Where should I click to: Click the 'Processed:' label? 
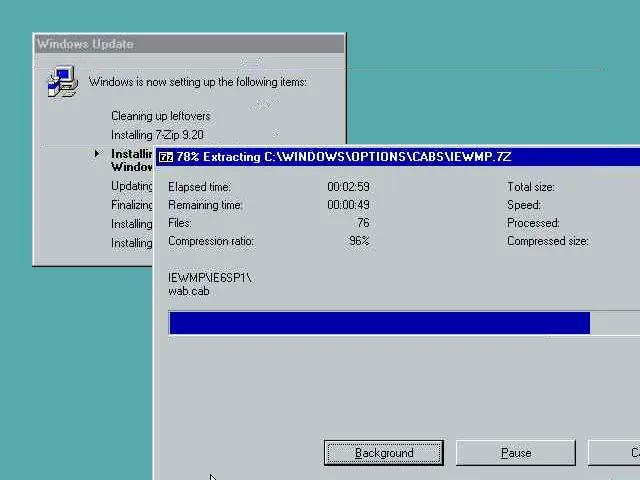click(533, 223)
